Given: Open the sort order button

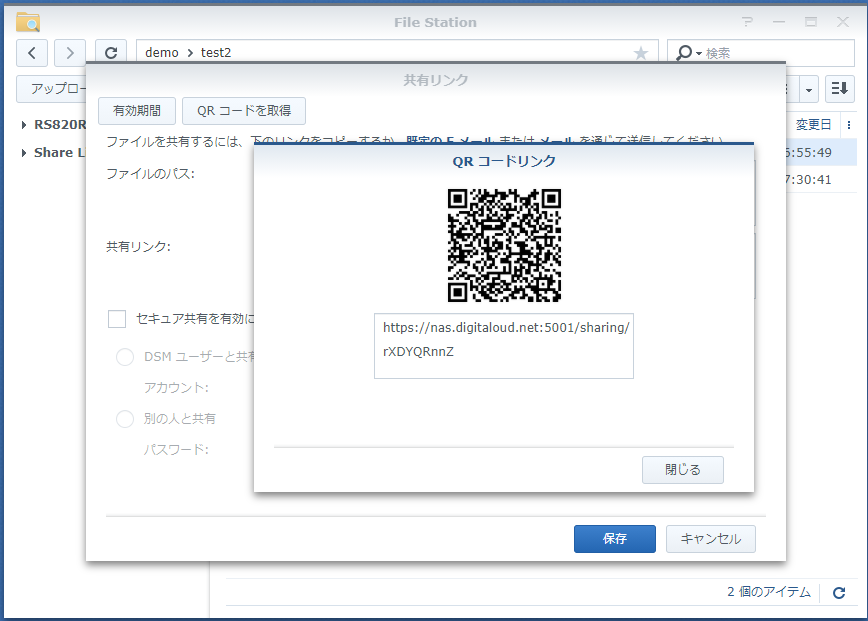Looking at the screenshot, I should point(839,89).
